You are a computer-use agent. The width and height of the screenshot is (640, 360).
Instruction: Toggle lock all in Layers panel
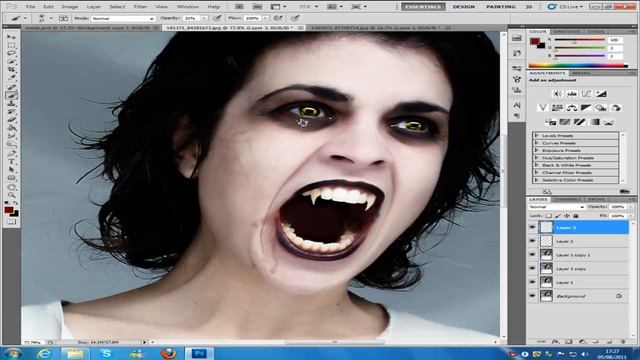(x=576, y=216)
